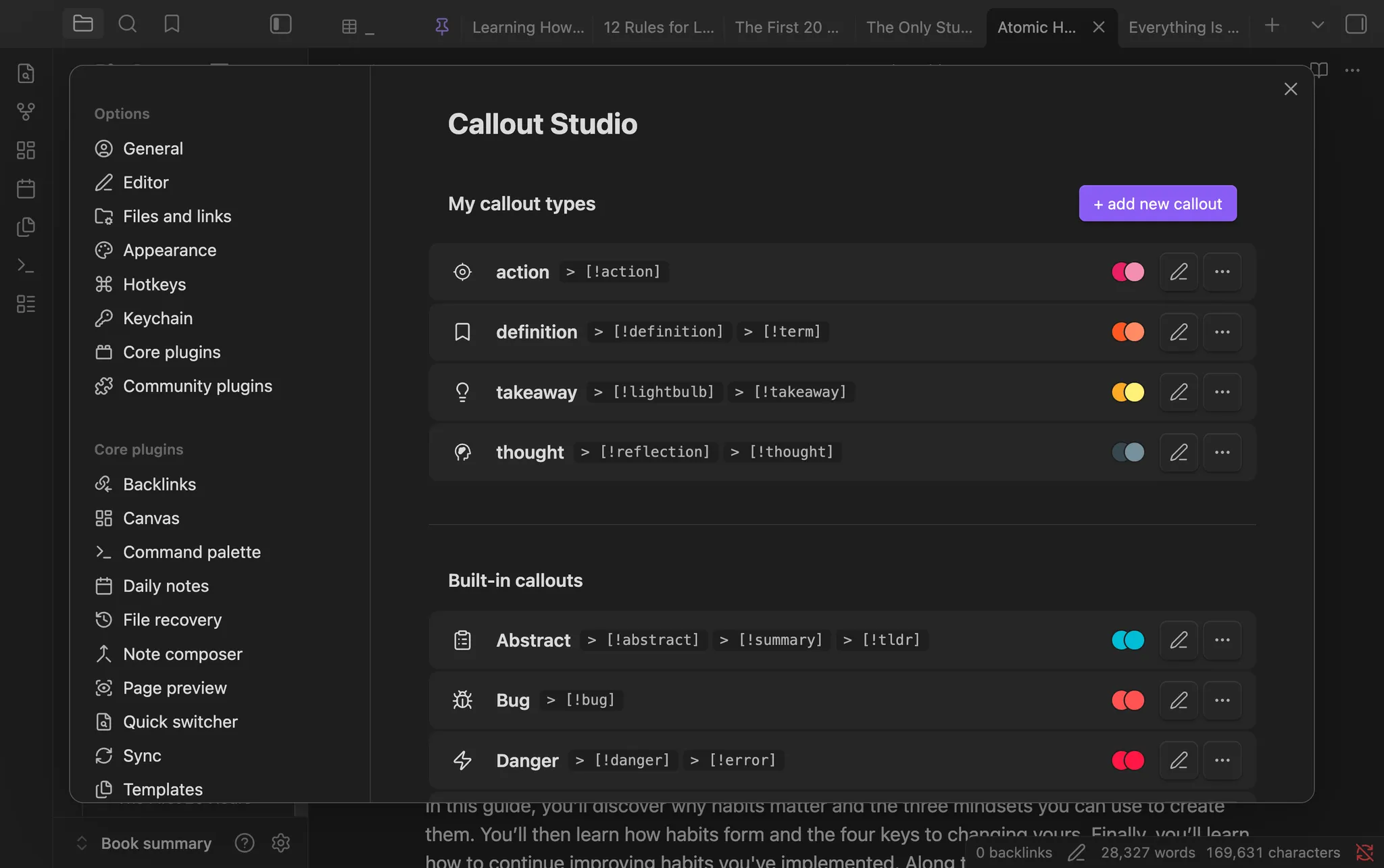Switch to Learning How... tab
The image size is (1384, 868).
click(528, 27)
